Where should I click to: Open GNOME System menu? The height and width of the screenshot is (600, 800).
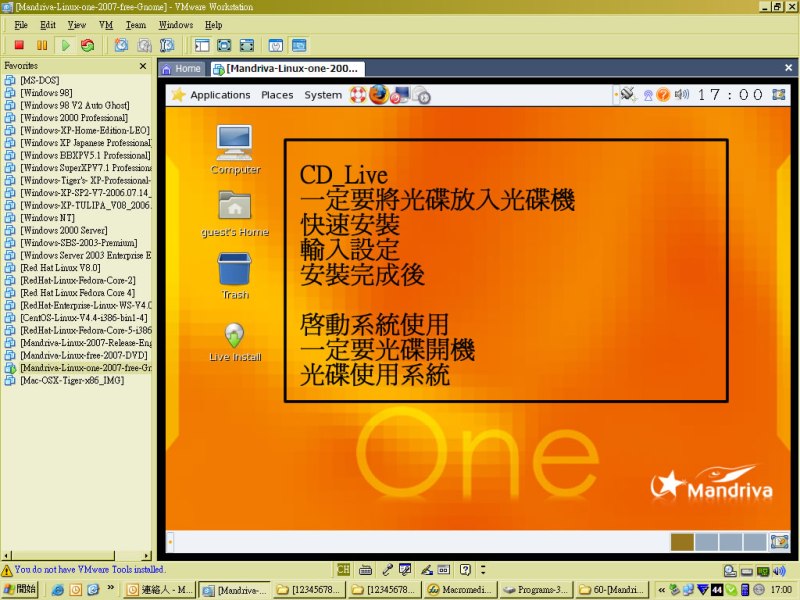(x=323, y=95)
